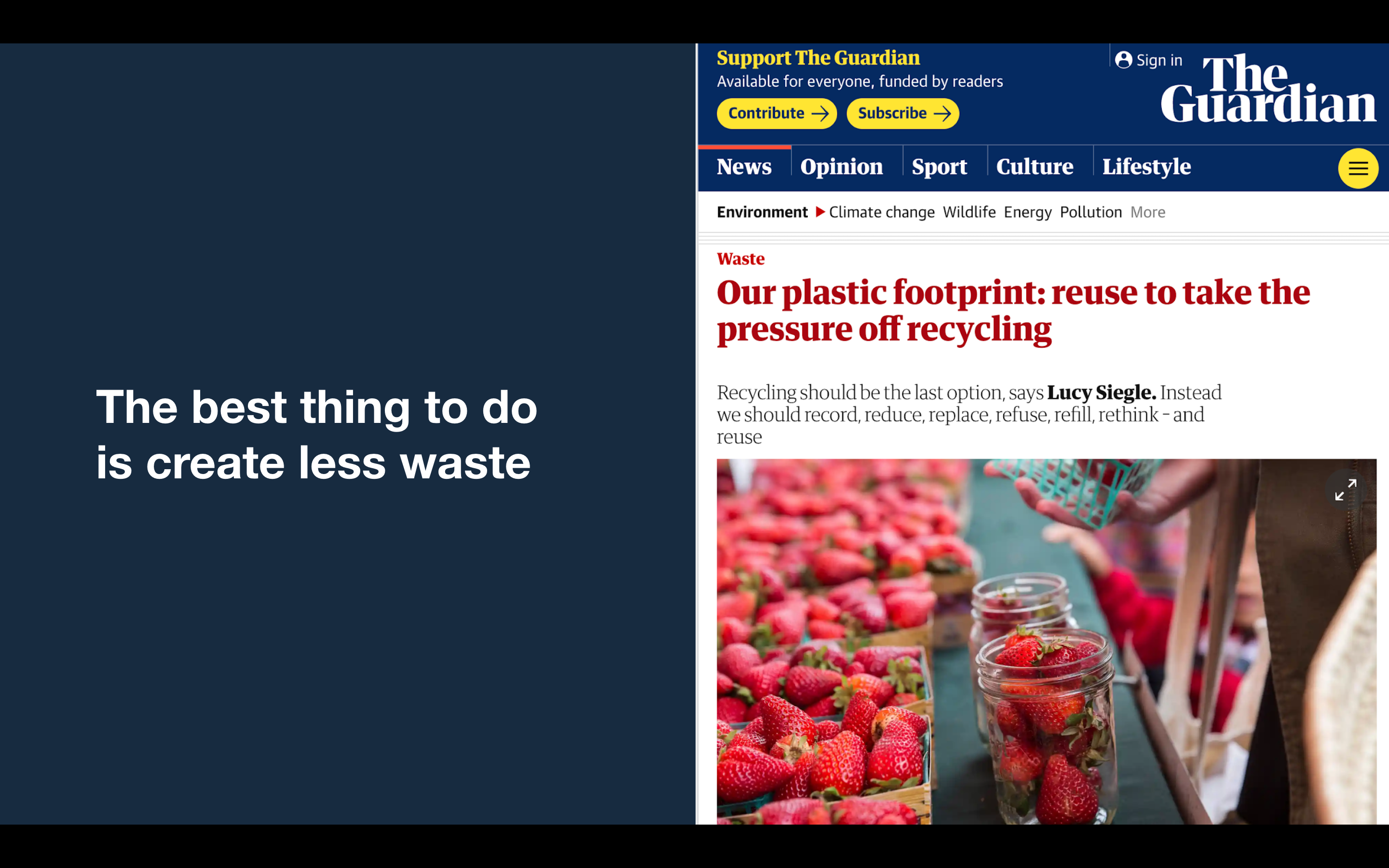Select the Lifestyle tab
The width and height of the screenshot is (1389, 868).
click(1146, 167)
